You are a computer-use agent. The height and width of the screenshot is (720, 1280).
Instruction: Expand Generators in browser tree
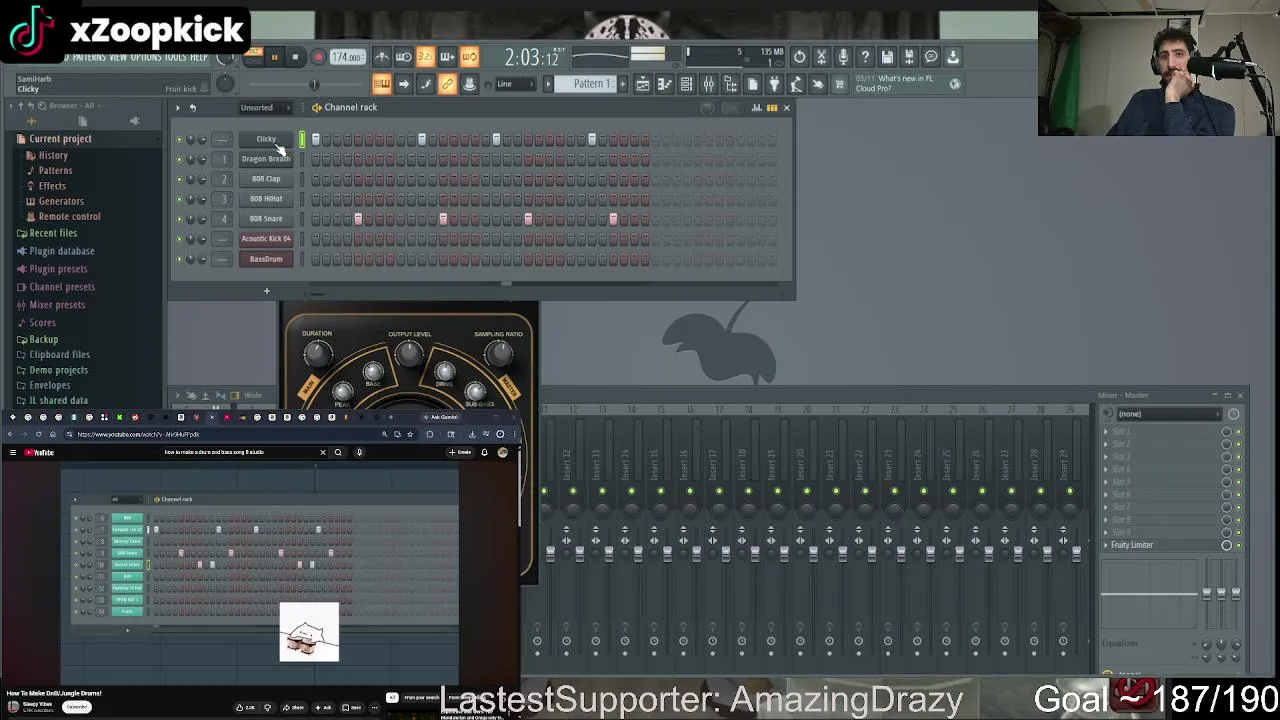click(61, 201)
